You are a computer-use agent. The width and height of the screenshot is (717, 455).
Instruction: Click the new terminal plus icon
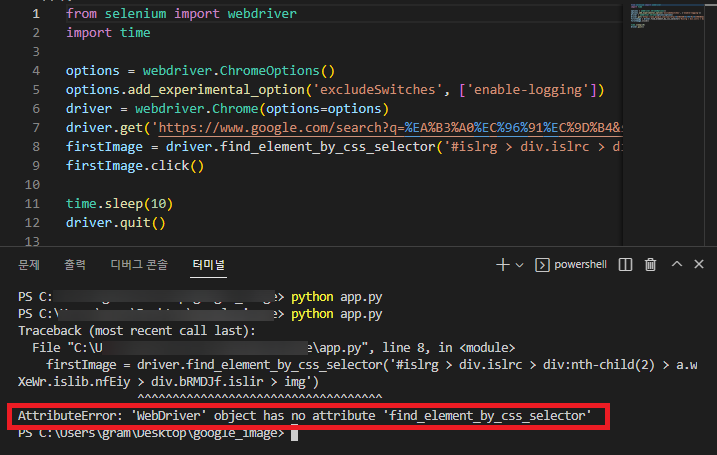[x=503, y=265]
